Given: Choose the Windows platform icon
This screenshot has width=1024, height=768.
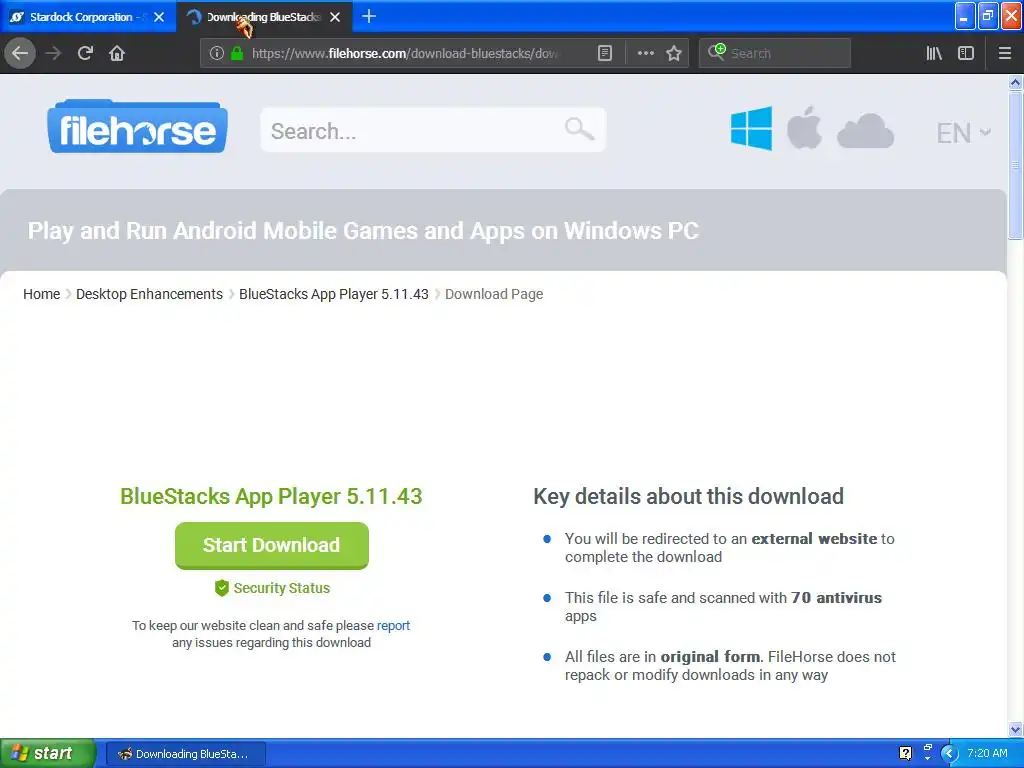Looking at the screenshot, I should pos(751,128).
